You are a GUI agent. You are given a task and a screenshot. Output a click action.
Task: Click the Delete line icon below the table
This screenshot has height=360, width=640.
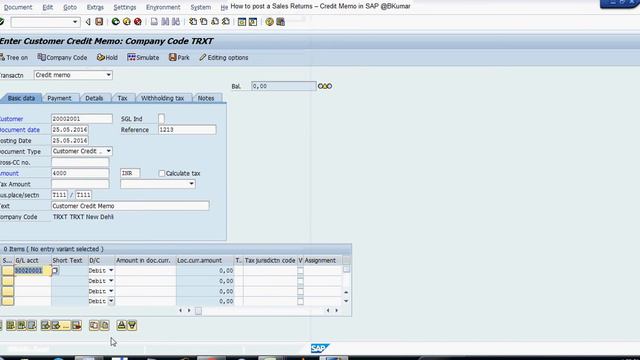[x=76, y=325]
